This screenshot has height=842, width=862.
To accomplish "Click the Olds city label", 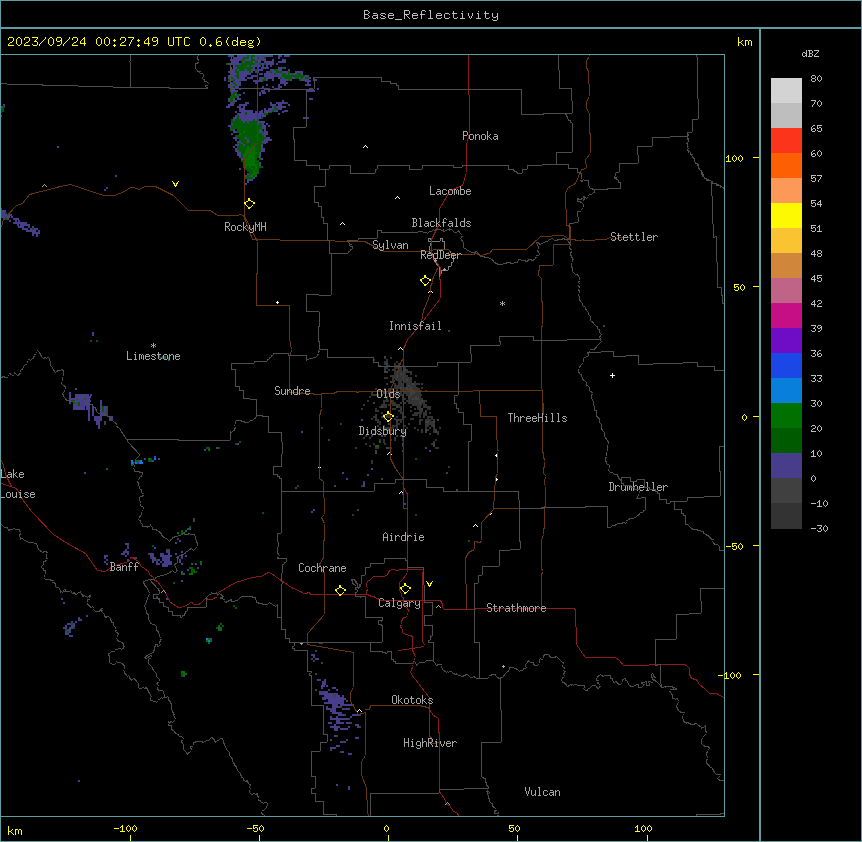I will [388, 394].
